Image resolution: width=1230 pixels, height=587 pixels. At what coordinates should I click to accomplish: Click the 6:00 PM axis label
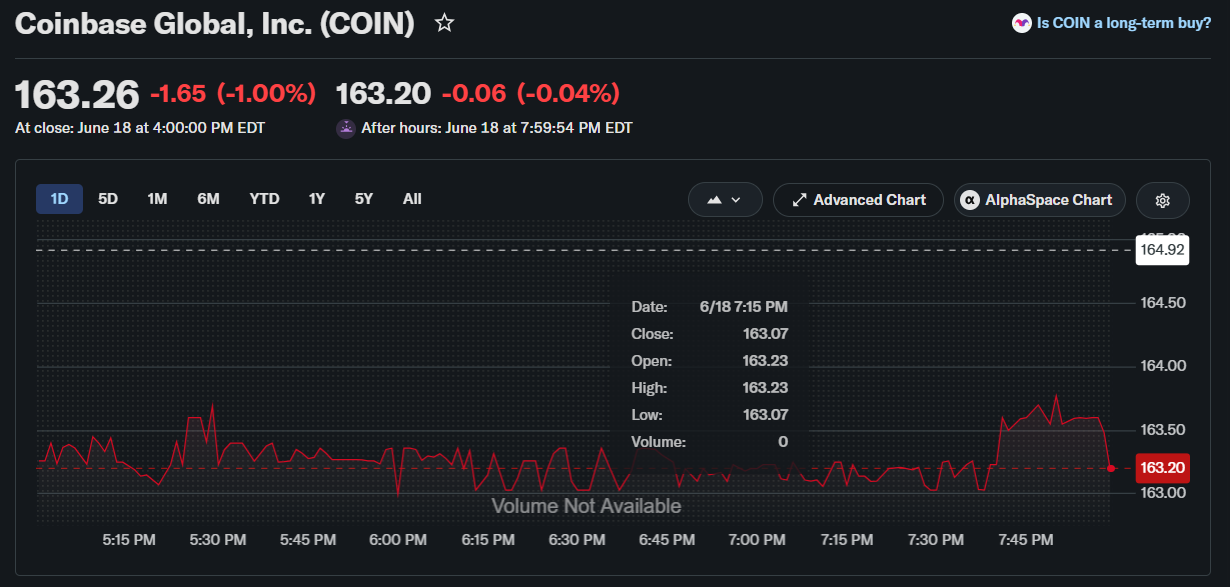click(x=398, y=540)
